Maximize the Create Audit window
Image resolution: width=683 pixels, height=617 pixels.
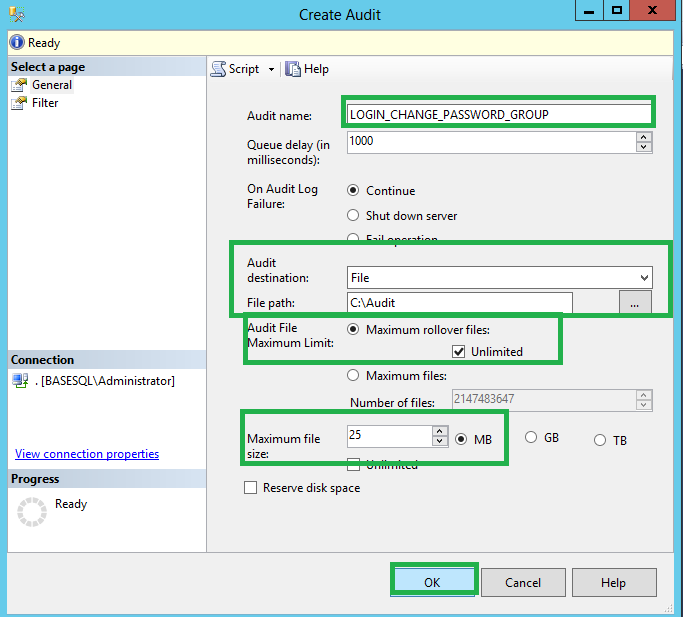pyautogui.click(x=616, y=10)
